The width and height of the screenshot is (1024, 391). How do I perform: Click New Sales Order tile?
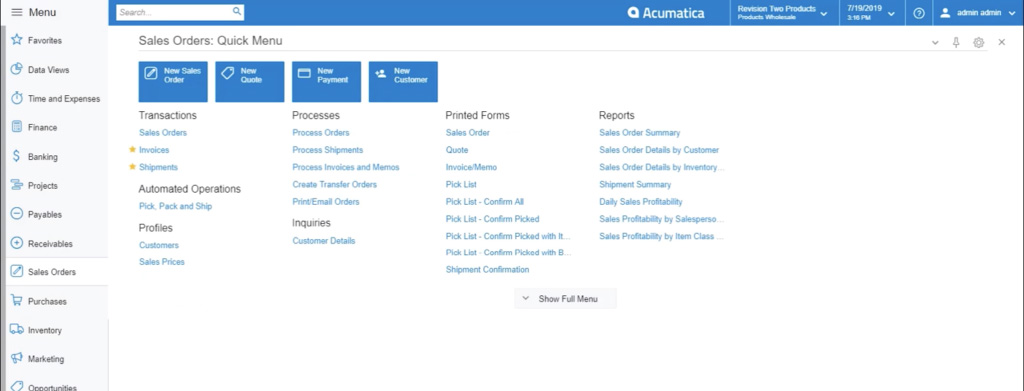[173, 82]
